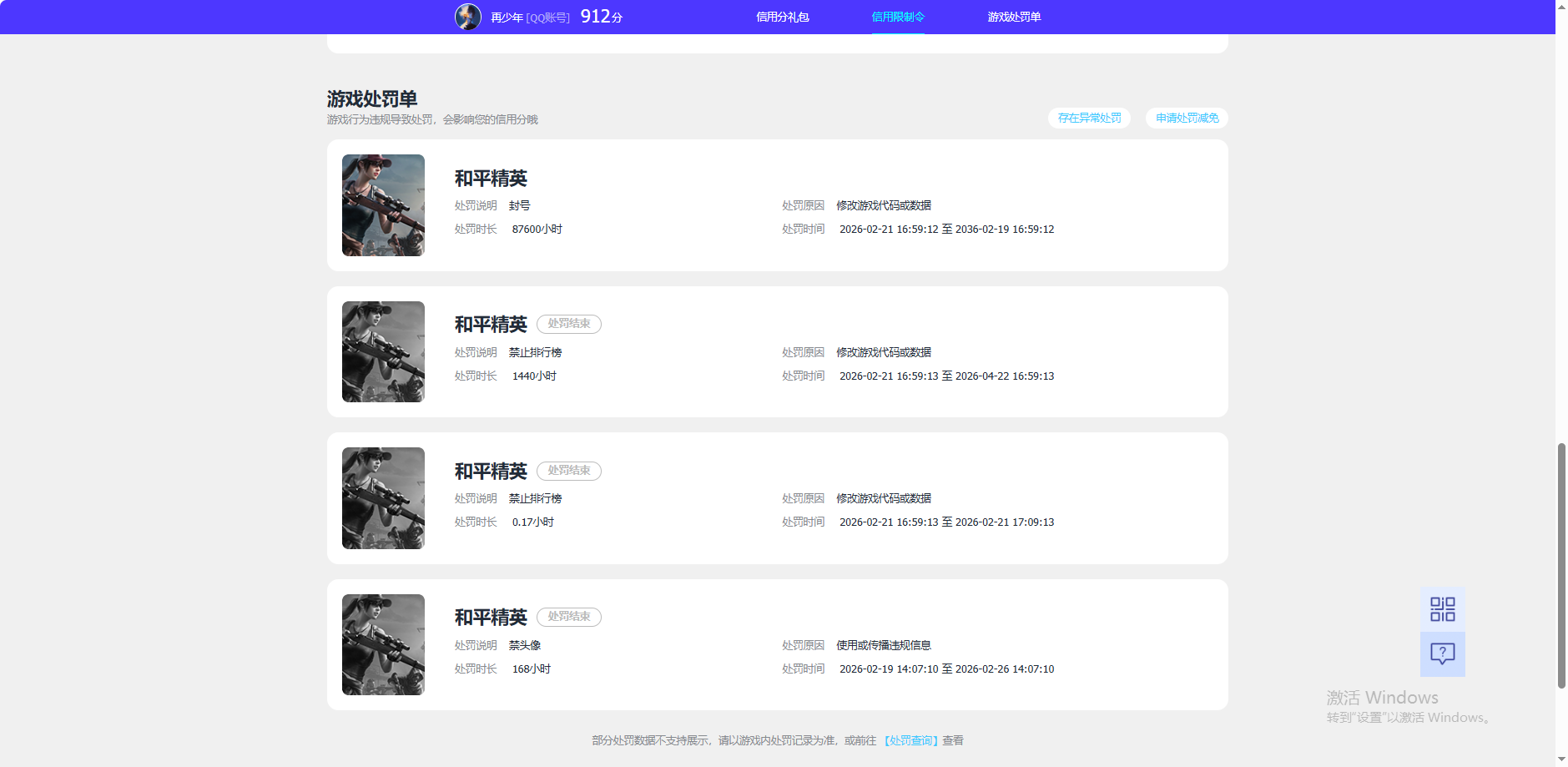Click the thumbnail of the 1440小时 penalty card
Image resolution: width=1568 pixels, height=767 pixels.
tap(383, 351)
